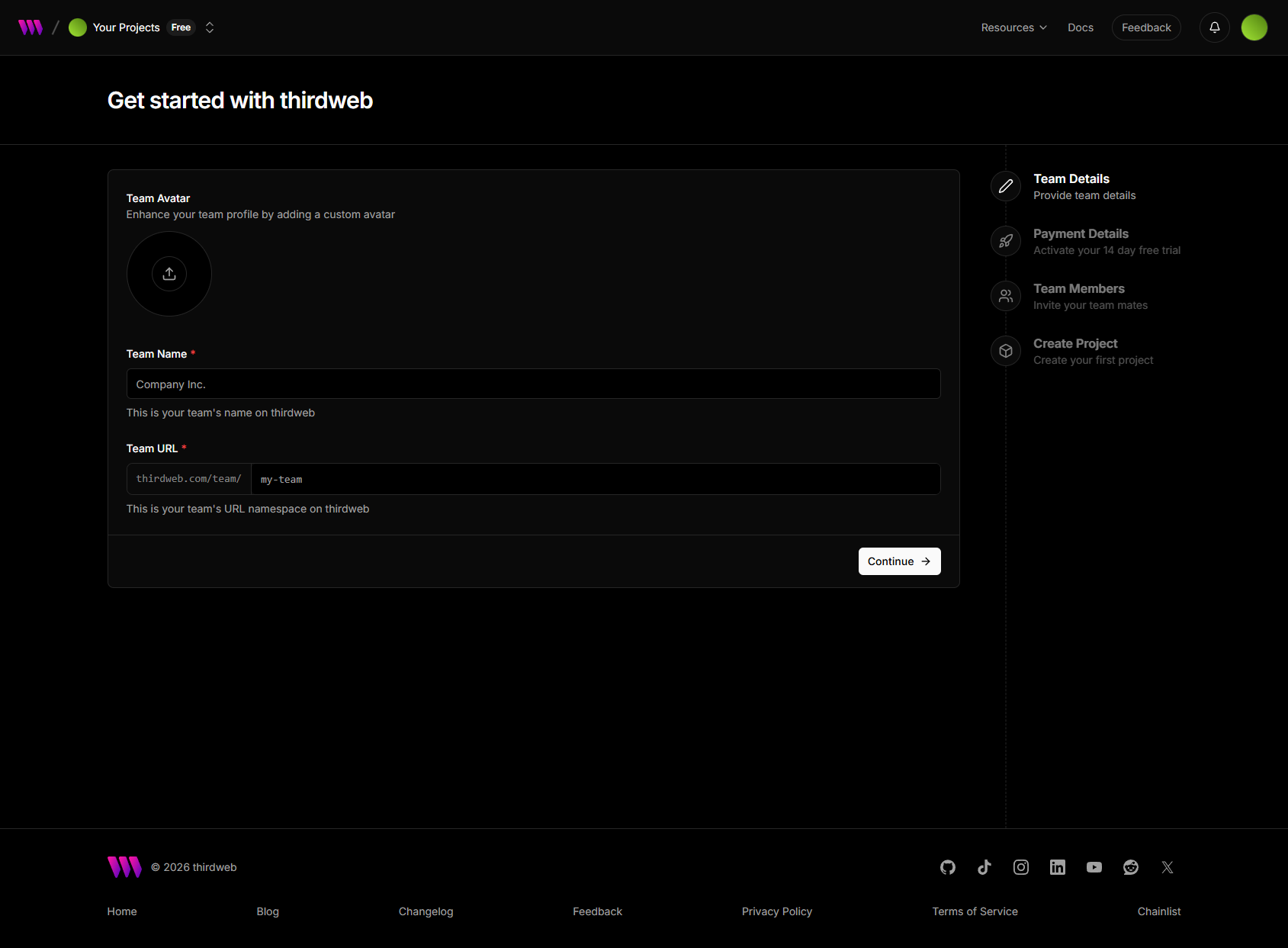Click the Get started with thirdweb heading
Viewport: 1288px width, 948px height.
[x=240, y=100]
